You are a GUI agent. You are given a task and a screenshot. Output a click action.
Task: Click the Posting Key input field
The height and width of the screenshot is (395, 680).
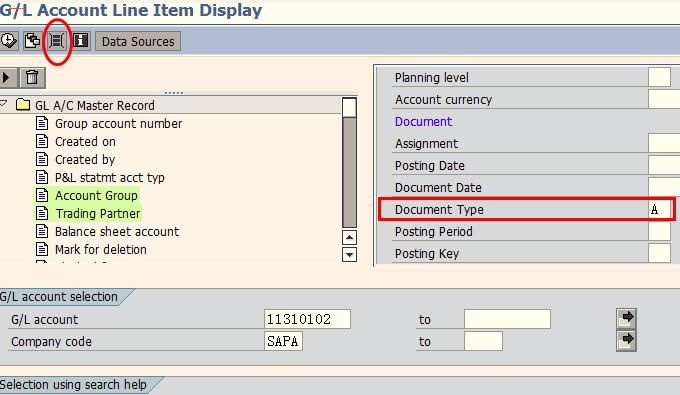(x=659, y=253)
